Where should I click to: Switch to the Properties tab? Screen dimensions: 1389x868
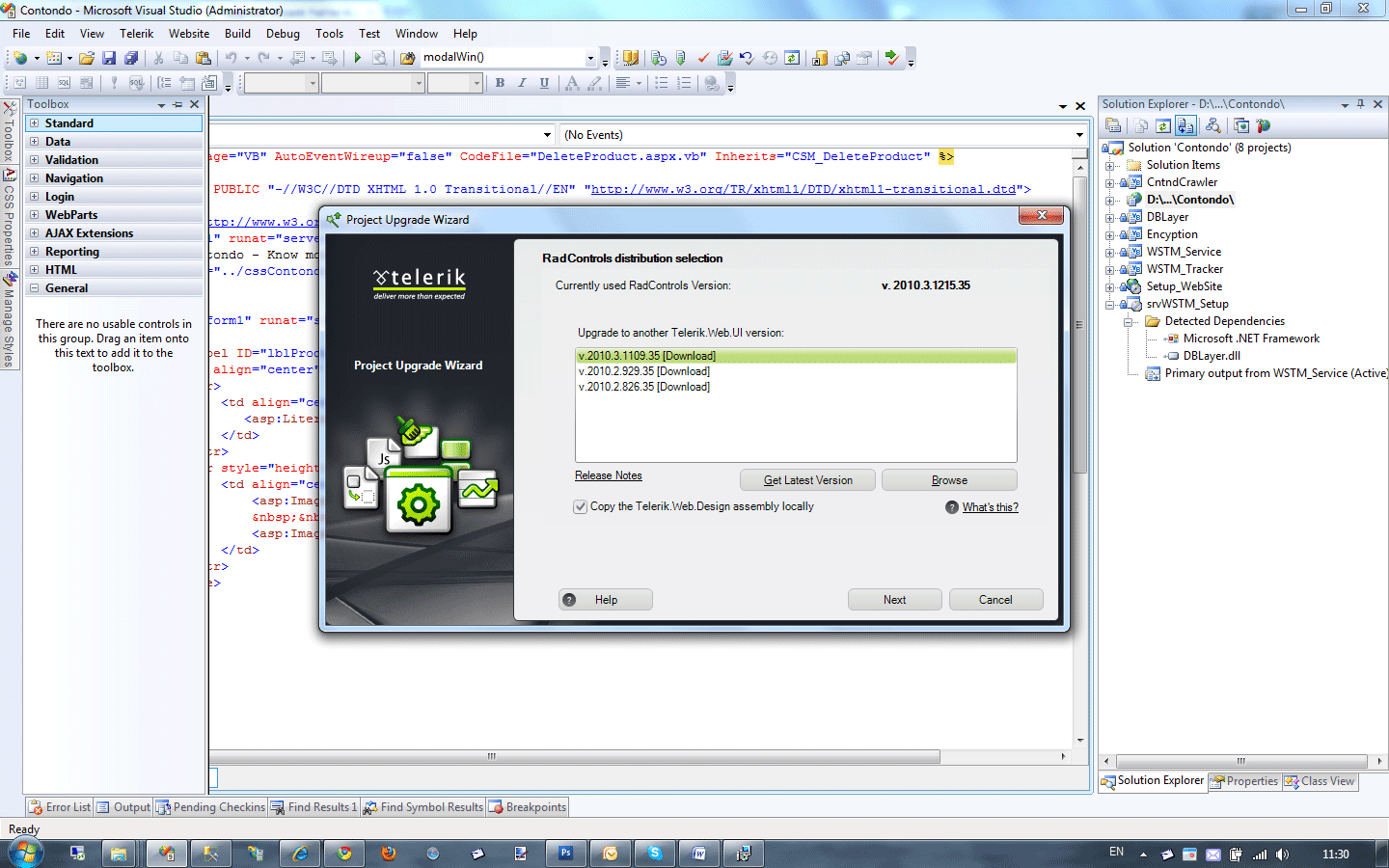click(x=1244, y=781)
